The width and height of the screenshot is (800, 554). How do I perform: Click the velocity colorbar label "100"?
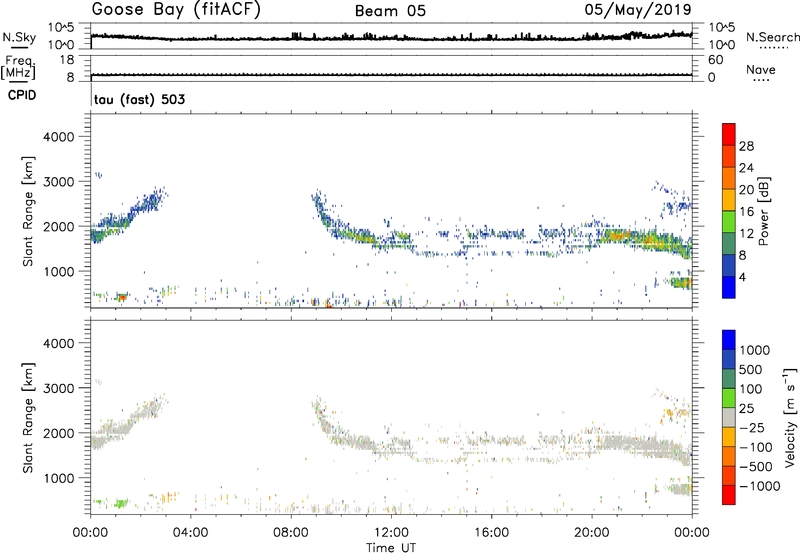751,389
